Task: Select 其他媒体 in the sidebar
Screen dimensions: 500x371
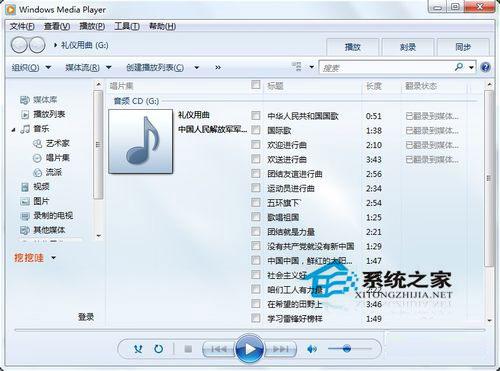Action: click(49, 230)
